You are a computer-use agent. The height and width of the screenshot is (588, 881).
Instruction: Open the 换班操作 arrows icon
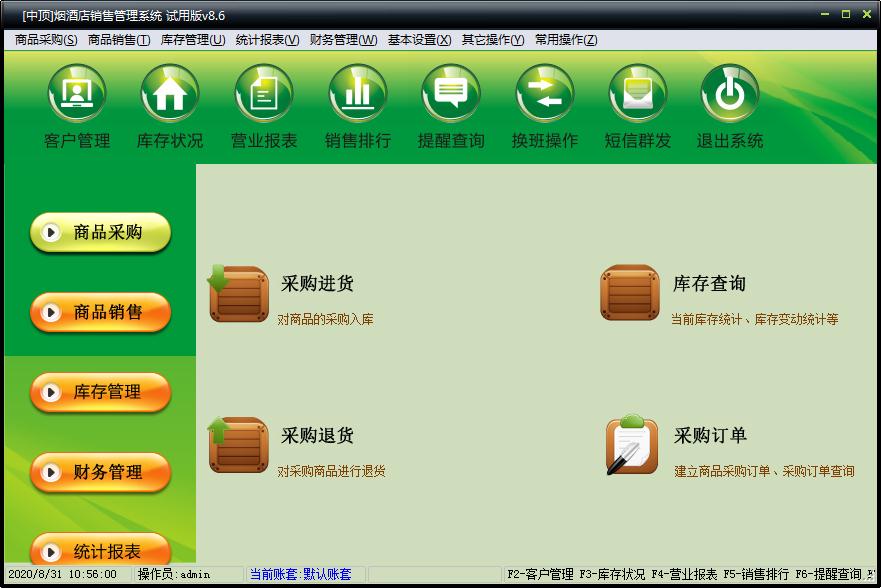click(x=544, y=93)
